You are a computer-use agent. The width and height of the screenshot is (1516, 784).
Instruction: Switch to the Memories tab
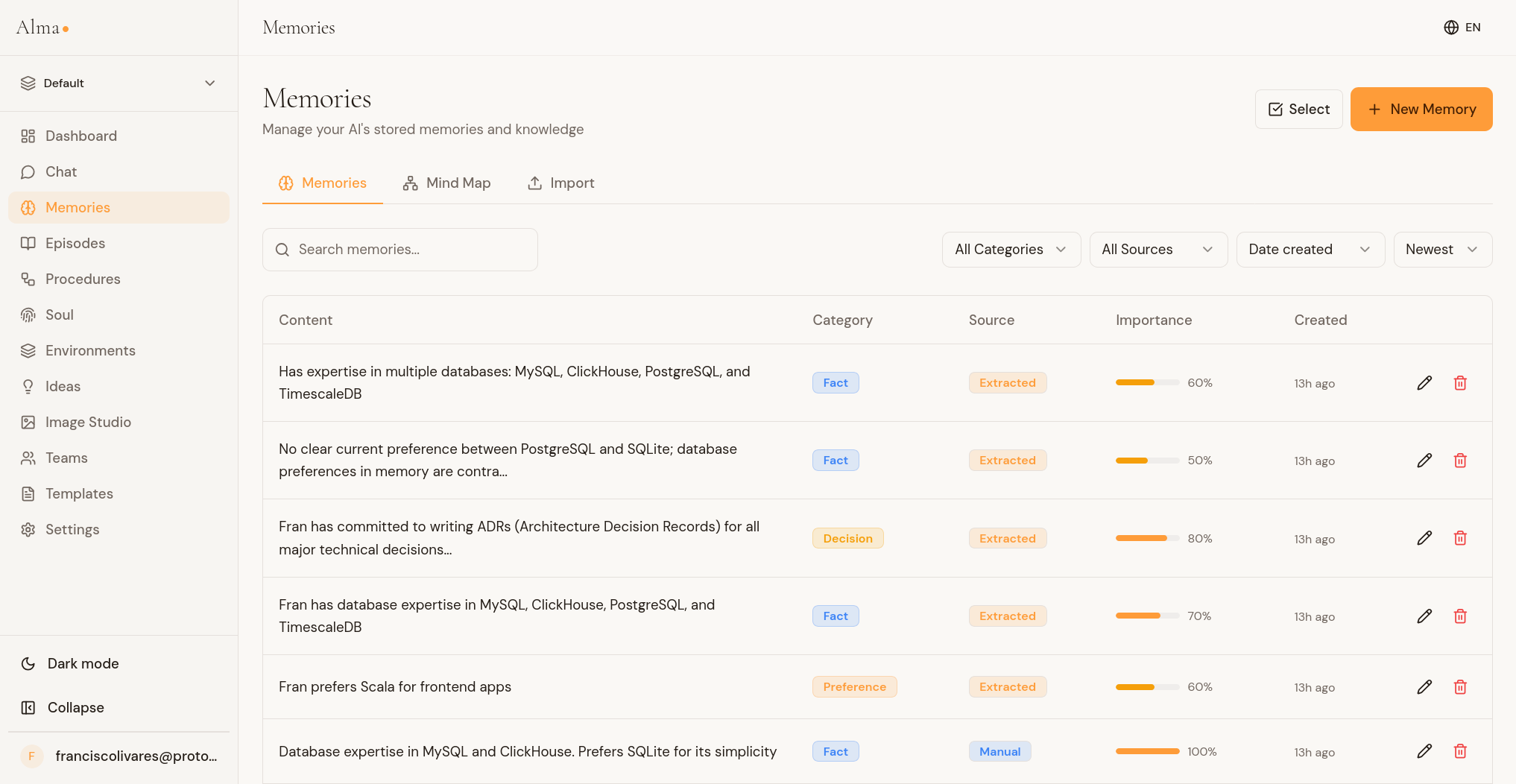point(323,183)
